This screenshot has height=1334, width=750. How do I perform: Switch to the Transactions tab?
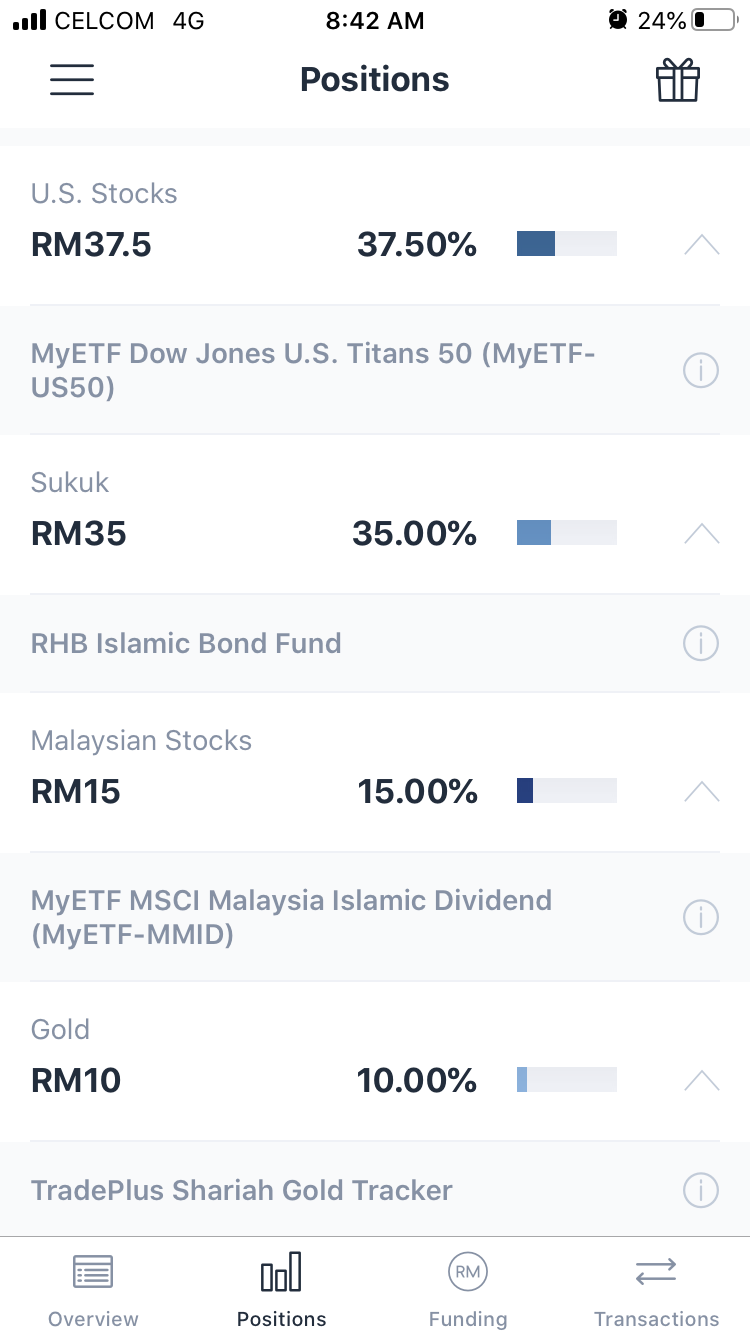pos(656,1290)
